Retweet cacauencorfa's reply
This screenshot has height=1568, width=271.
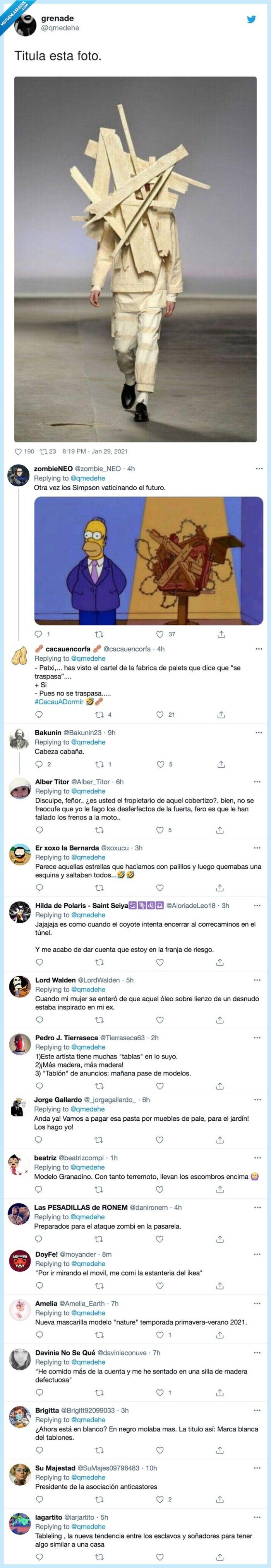[x=99, y=715]
